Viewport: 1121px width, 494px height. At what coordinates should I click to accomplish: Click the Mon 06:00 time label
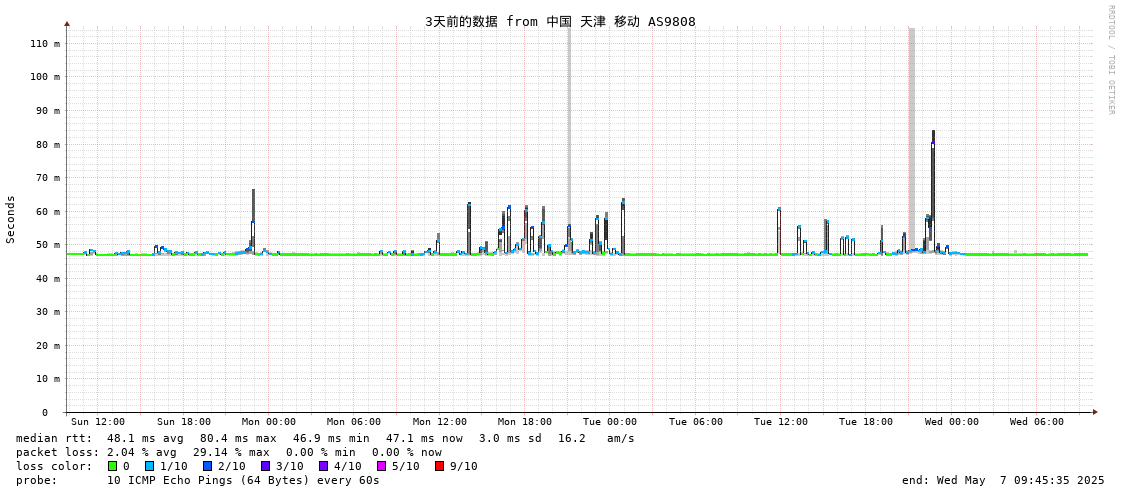354,423
